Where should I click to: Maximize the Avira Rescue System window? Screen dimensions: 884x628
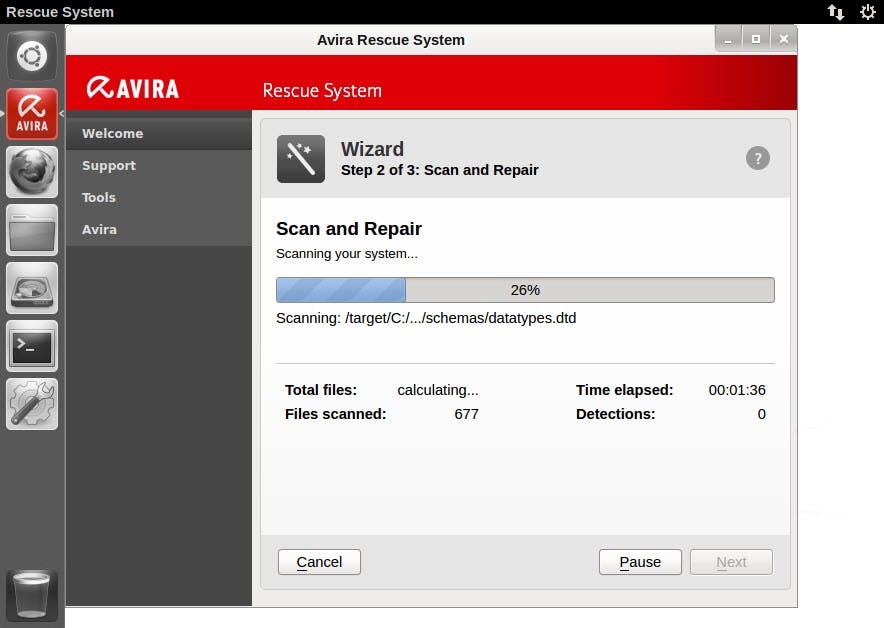[756, 39]
